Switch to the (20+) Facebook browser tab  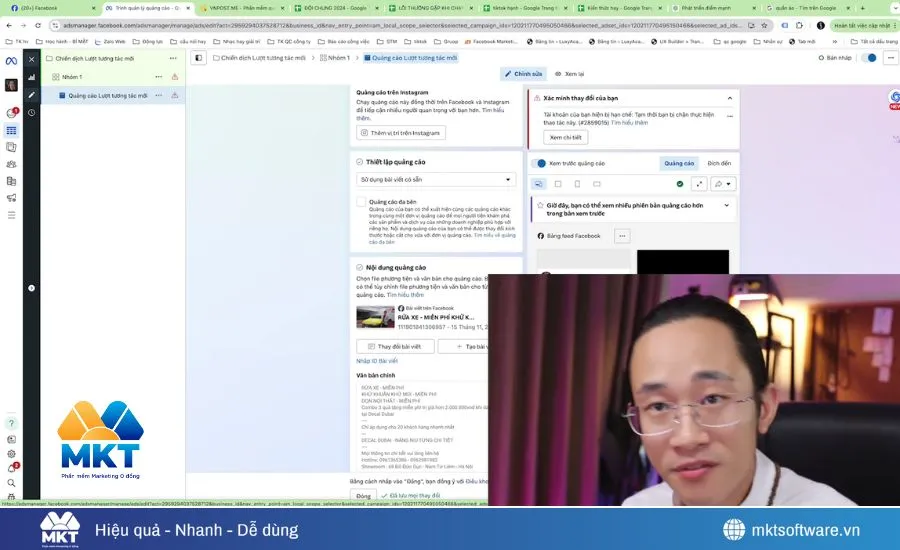(51, 8)
